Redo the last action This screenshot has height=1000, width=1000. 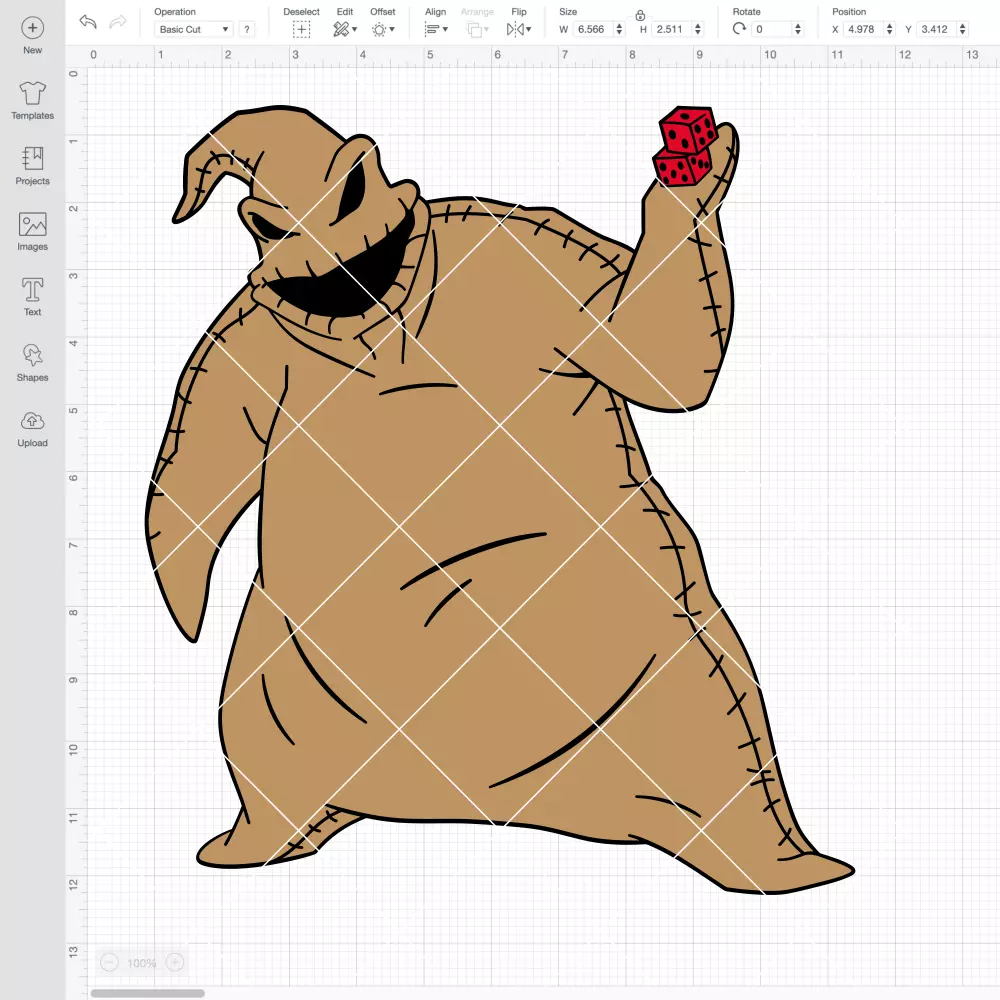118,22
